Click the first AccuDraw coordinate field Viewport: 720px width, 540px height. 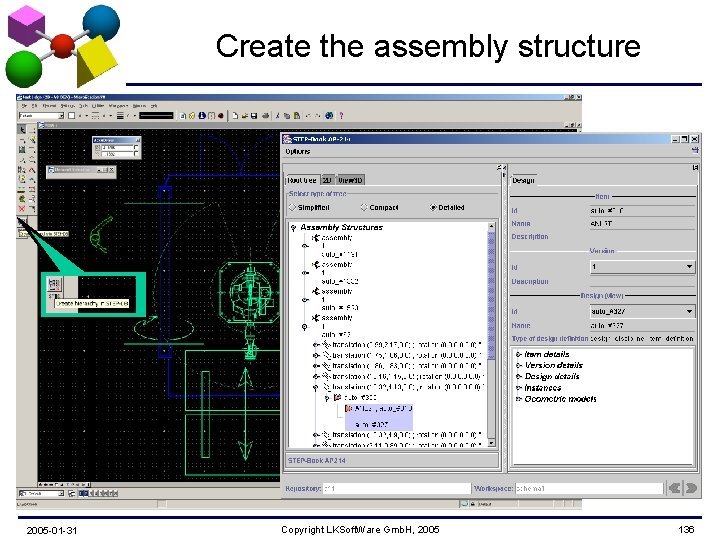[118, 147]
